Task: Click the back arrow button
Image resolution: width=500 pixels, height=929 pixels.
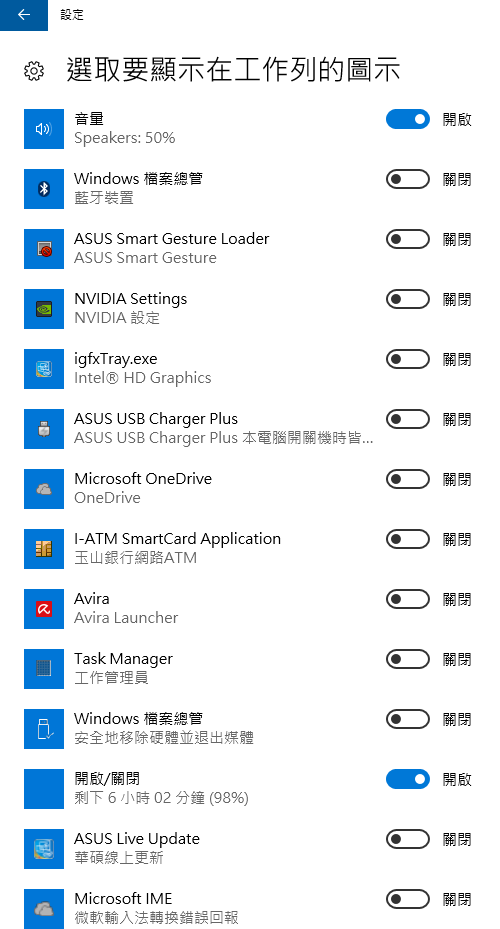Action: click(x=24, y=15)
